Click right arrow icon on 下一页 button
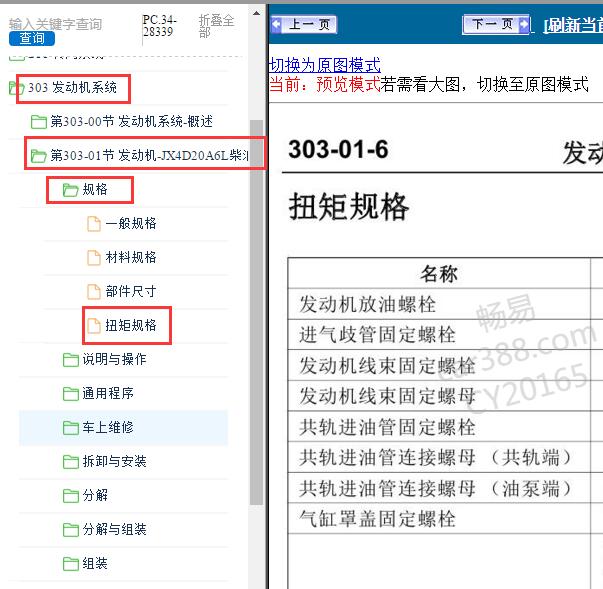The height and width of the screenshot is (589, 603). pyautogui.click(x=523, y=25)
